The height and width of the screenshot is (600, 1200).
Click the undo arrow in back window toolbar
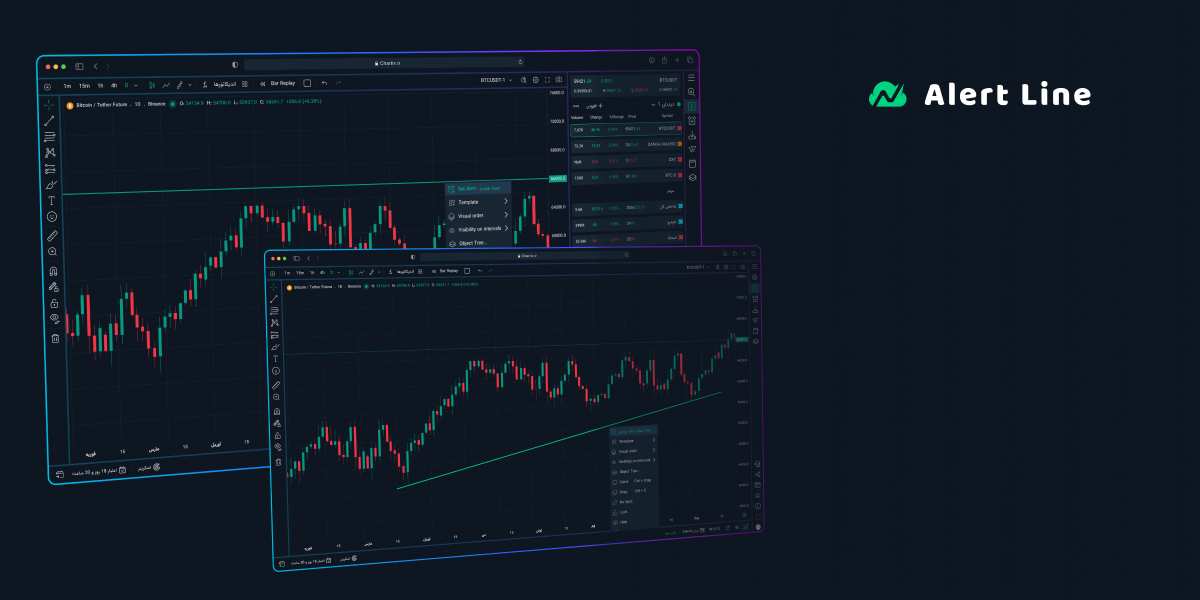[x=324, y=83]
